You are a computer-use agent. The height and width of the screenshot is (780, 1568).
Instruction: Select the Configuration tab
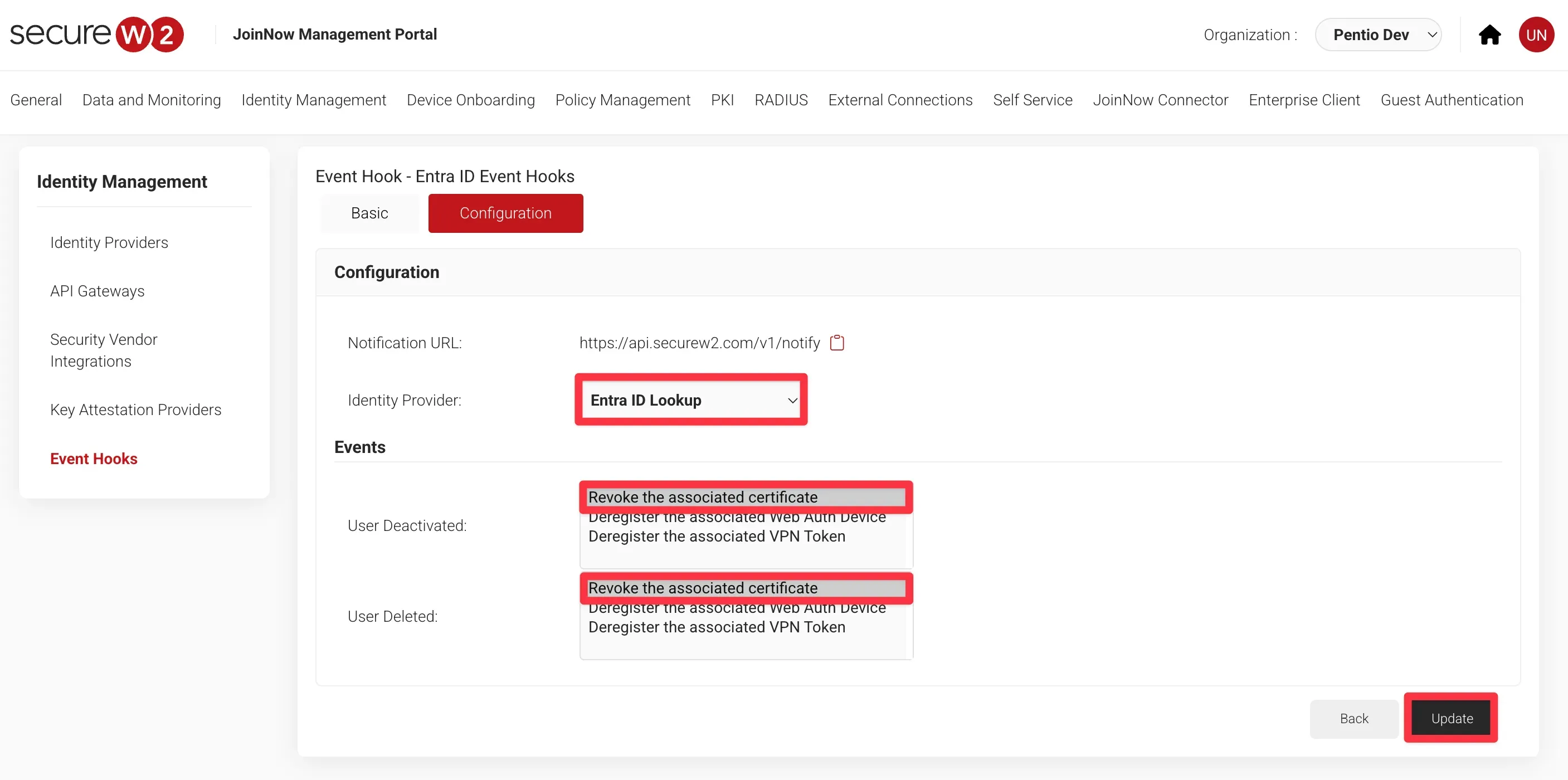(505, 213)
